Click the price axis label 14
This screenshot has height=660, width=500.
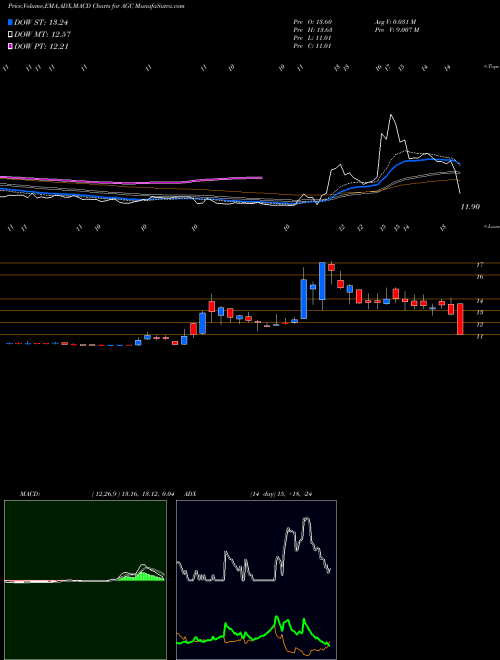pyautogui.click(x=479, y=301)
